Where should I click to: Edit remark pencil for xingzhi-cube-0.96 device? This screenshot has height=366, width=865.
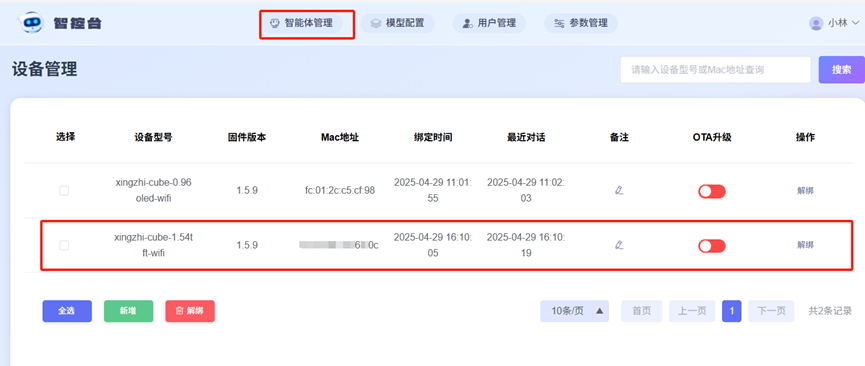[x=619, y=190]
